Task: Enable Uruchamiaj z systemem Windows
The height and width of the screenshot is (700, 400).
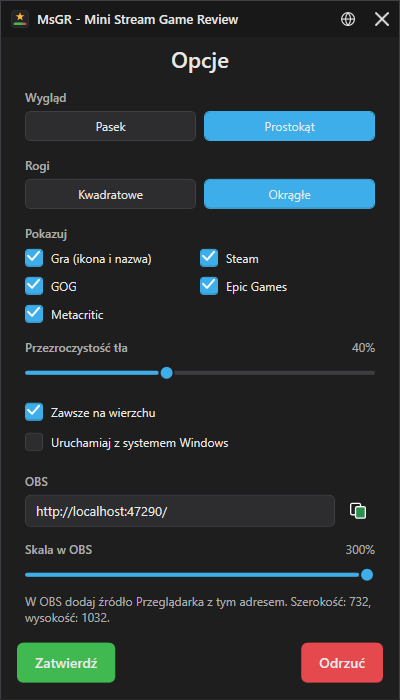Action: 34,442
